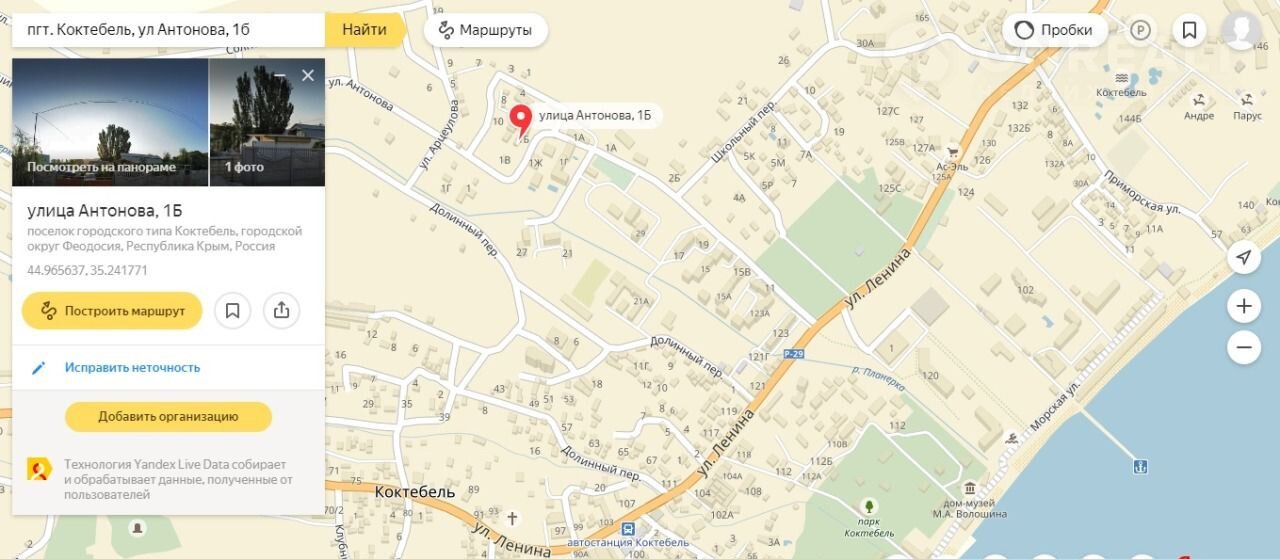Show parking layer with the P icon
Viewport: 1280px width, 559px height.
coord(1140,30)
